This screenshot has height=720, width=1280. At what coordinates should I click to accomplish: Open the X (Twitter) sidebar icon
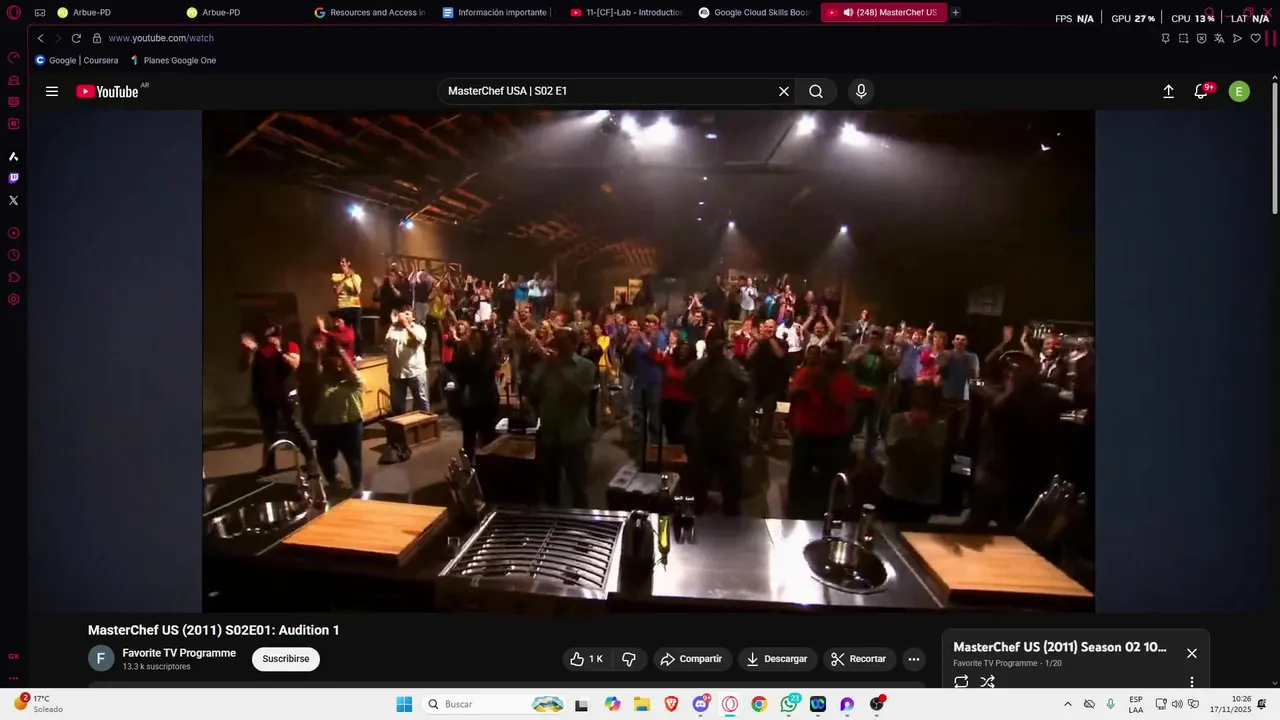pos(14,200)
